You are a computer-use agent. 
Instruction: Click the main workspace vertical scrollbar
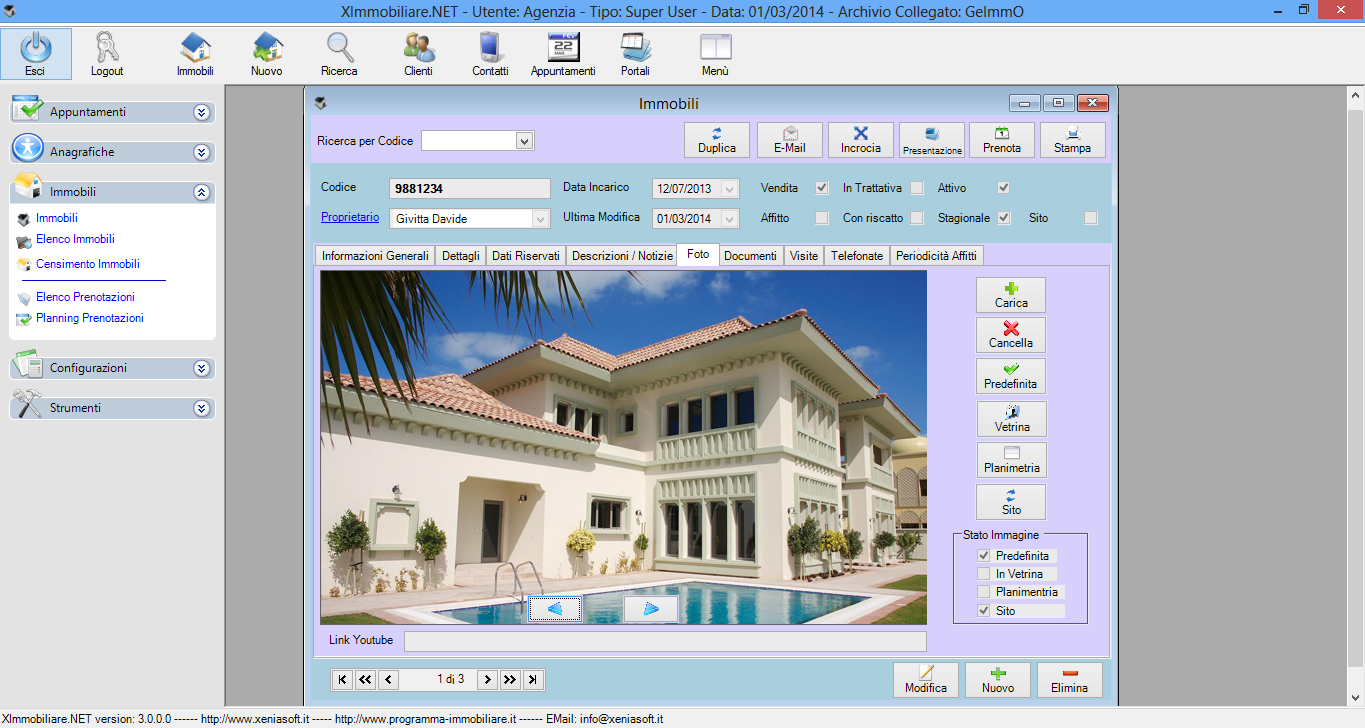tap(1356, 395)
